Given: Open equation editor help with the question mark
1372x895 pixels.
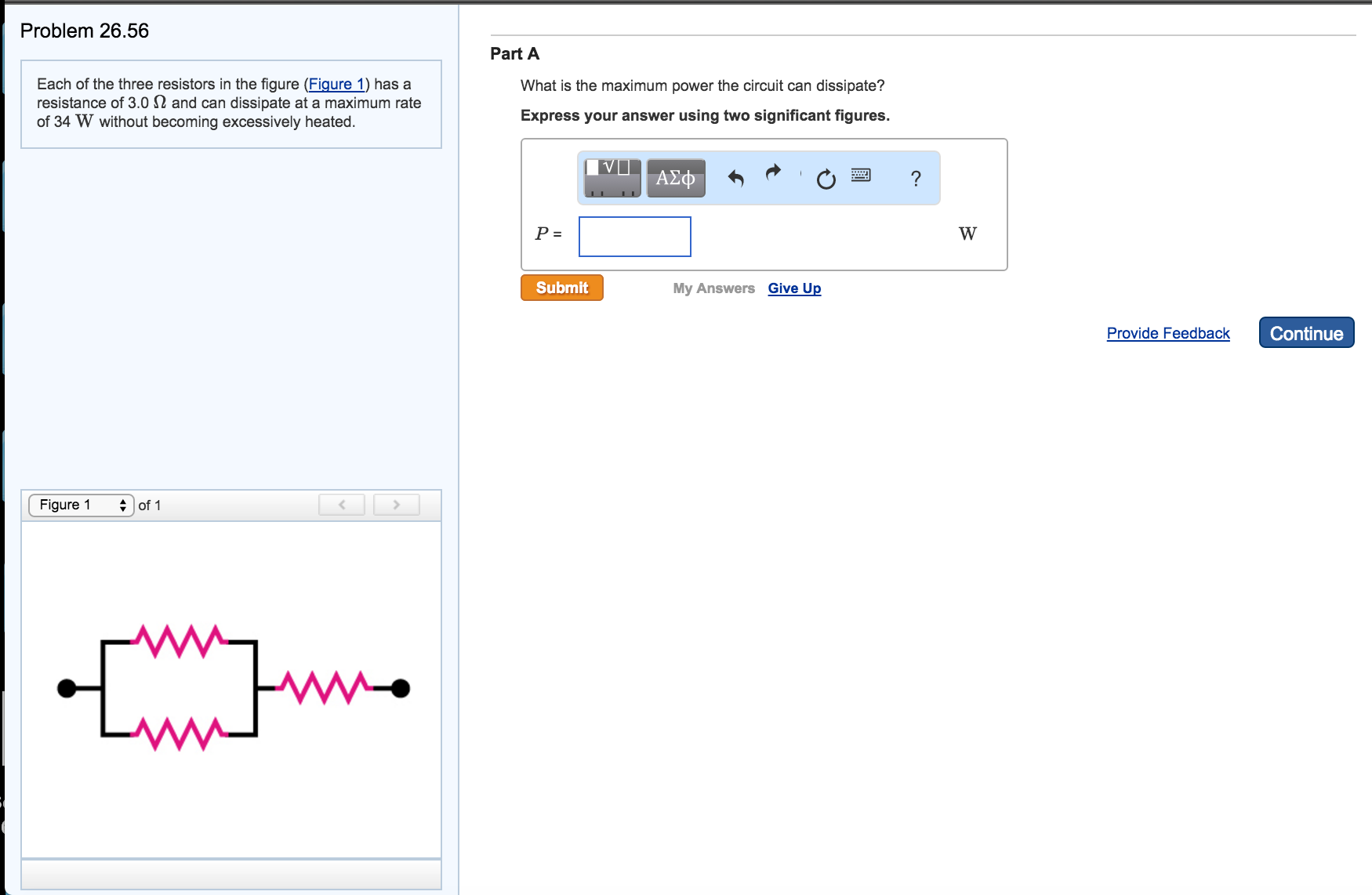Looking at the screenshot, I should pos(915,179).
